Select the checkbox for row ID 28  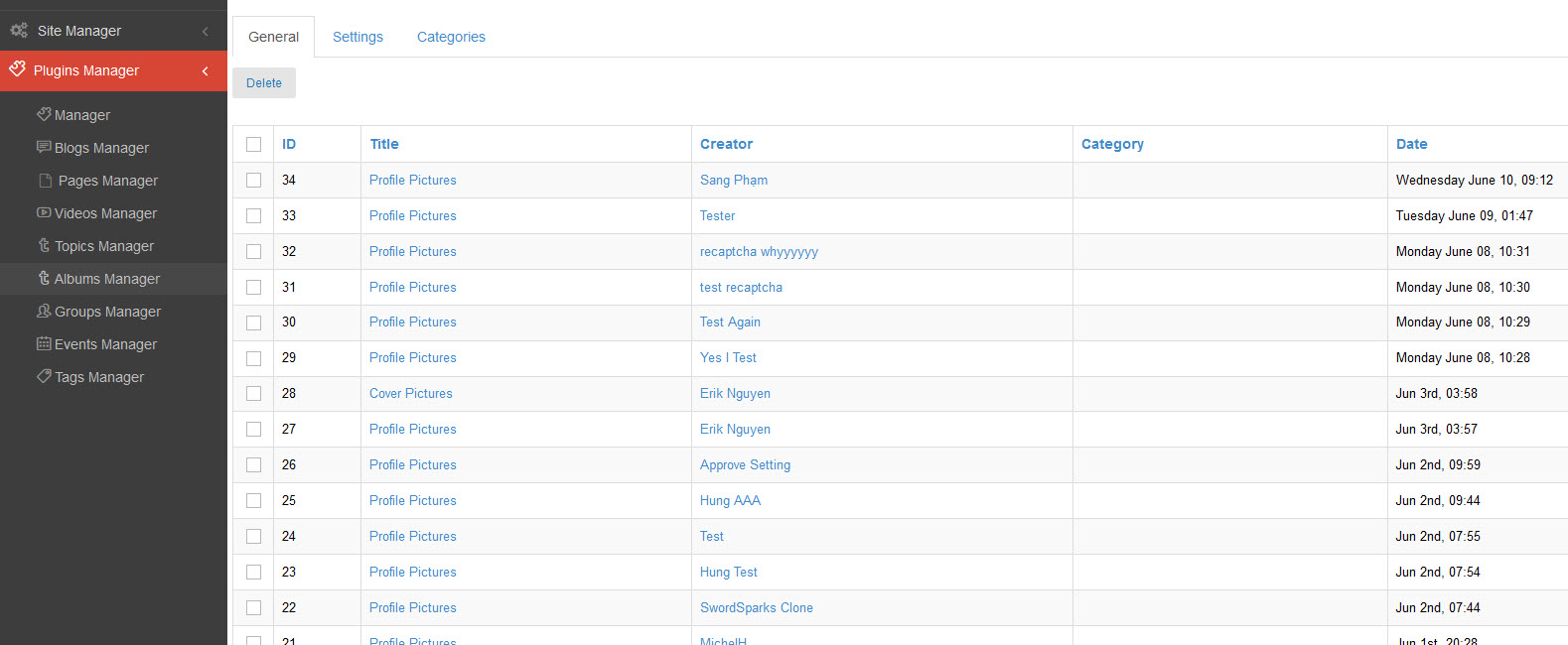pos(254,393)
